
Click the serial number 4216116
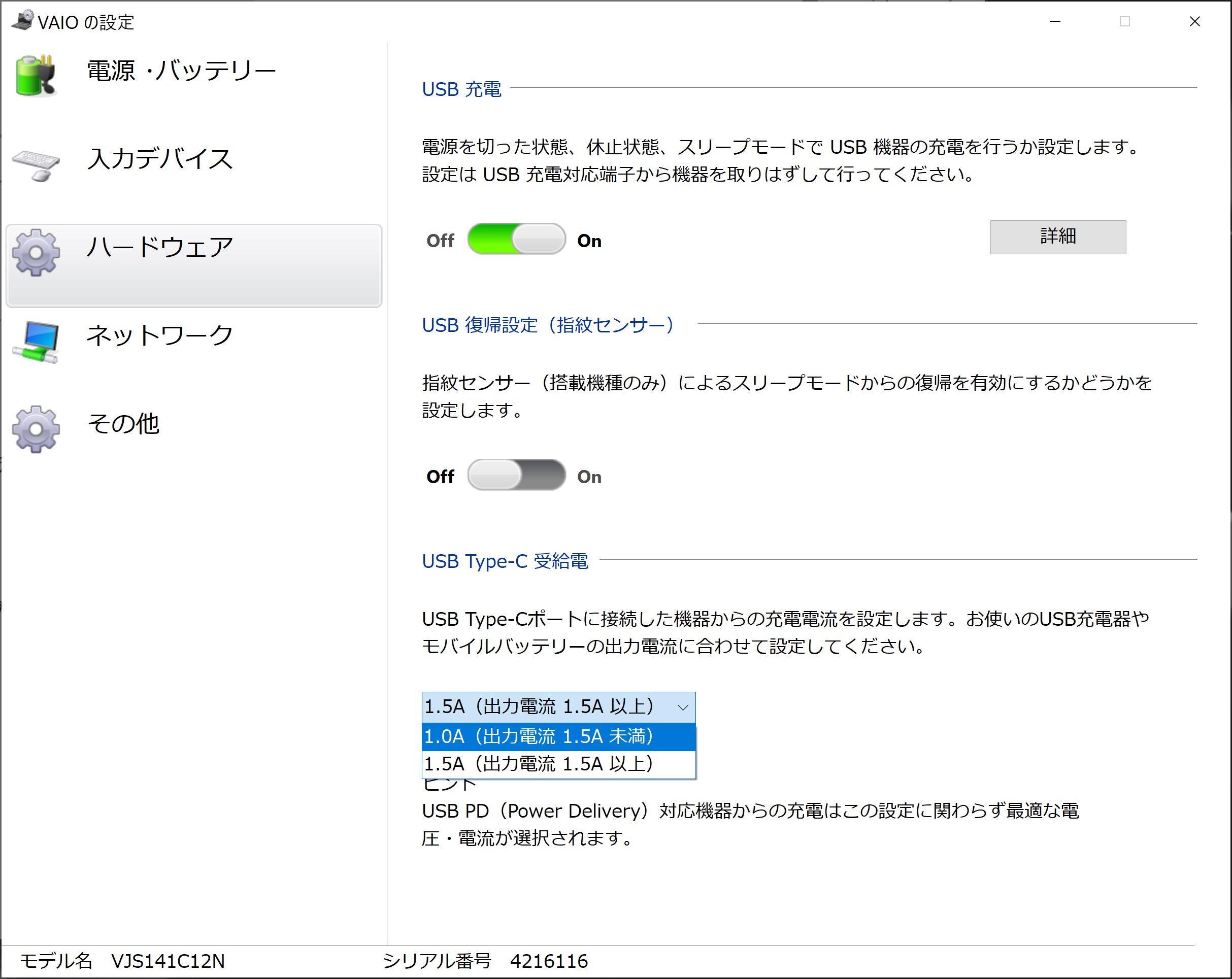coord(549,961)
